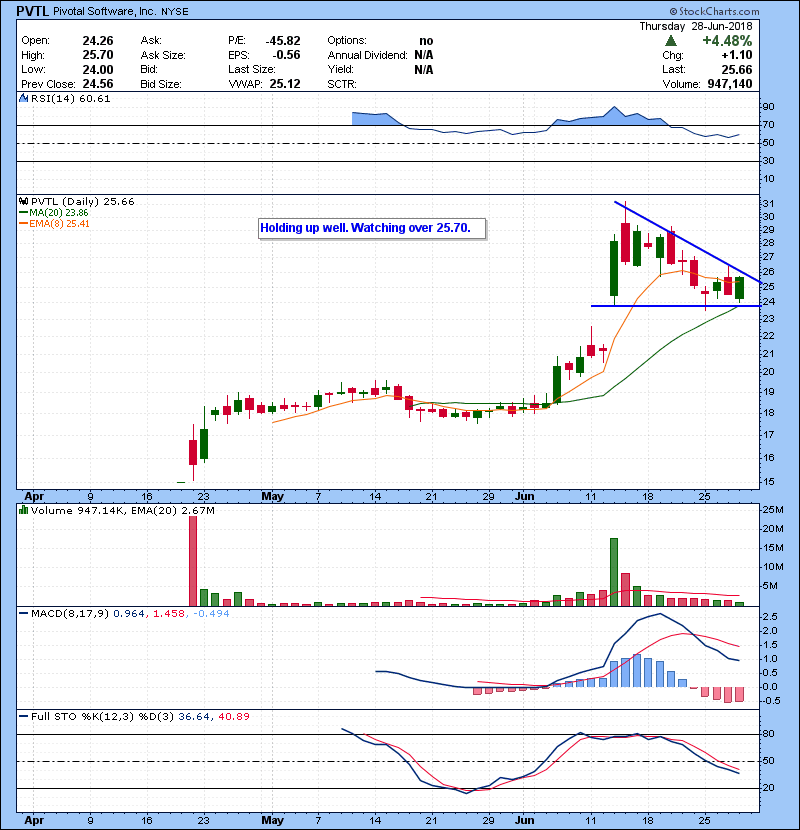
Task: Click the 'Holding up well. Watching over 25.70.' annotation
Action: [x=372, y=228]
